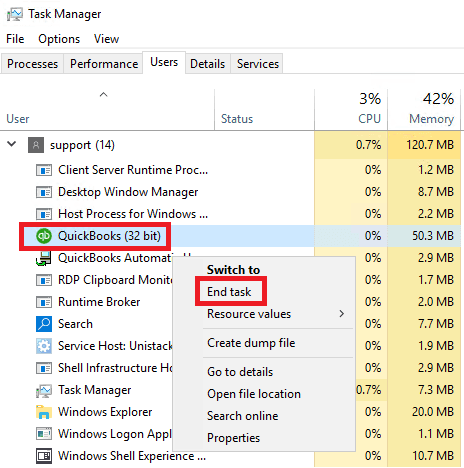Click the support (14) user label
This screenshot has width=464, height=468.
[x=82, y=145]
